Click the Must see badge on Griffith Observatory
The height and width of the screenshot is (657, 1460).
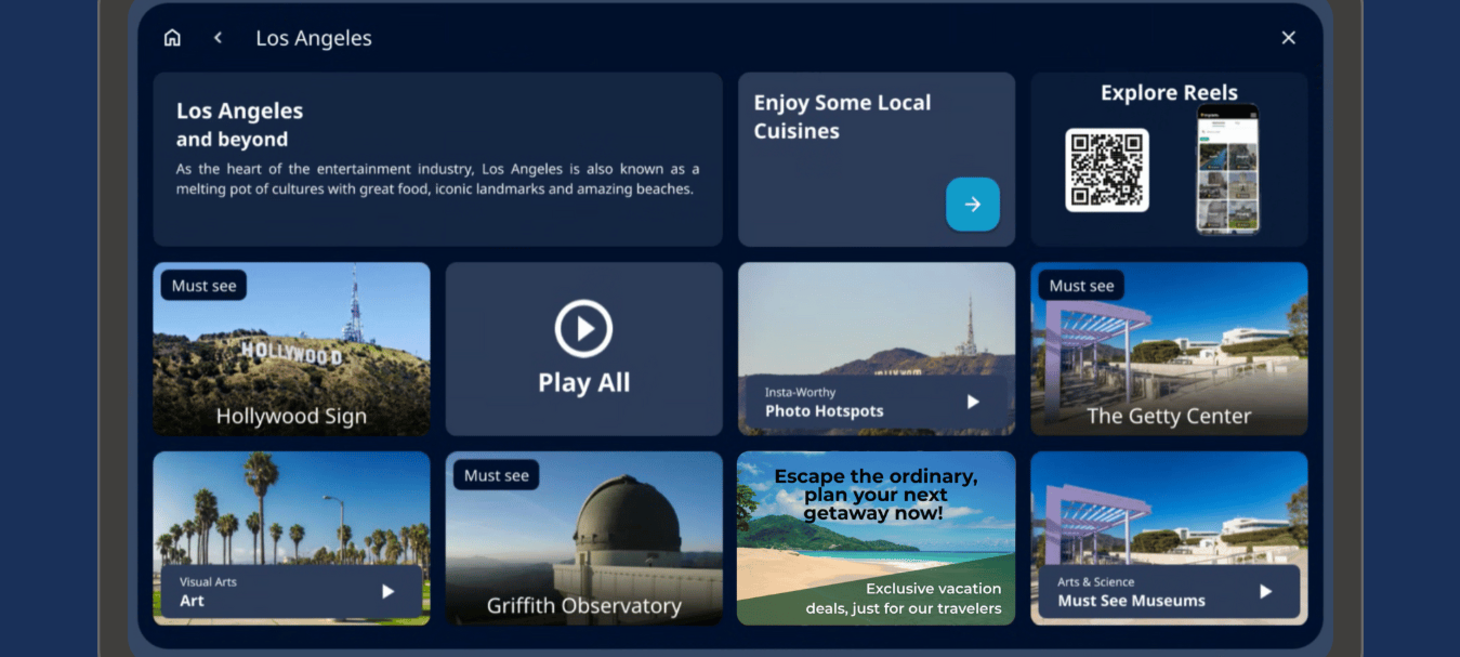(496, 476)
